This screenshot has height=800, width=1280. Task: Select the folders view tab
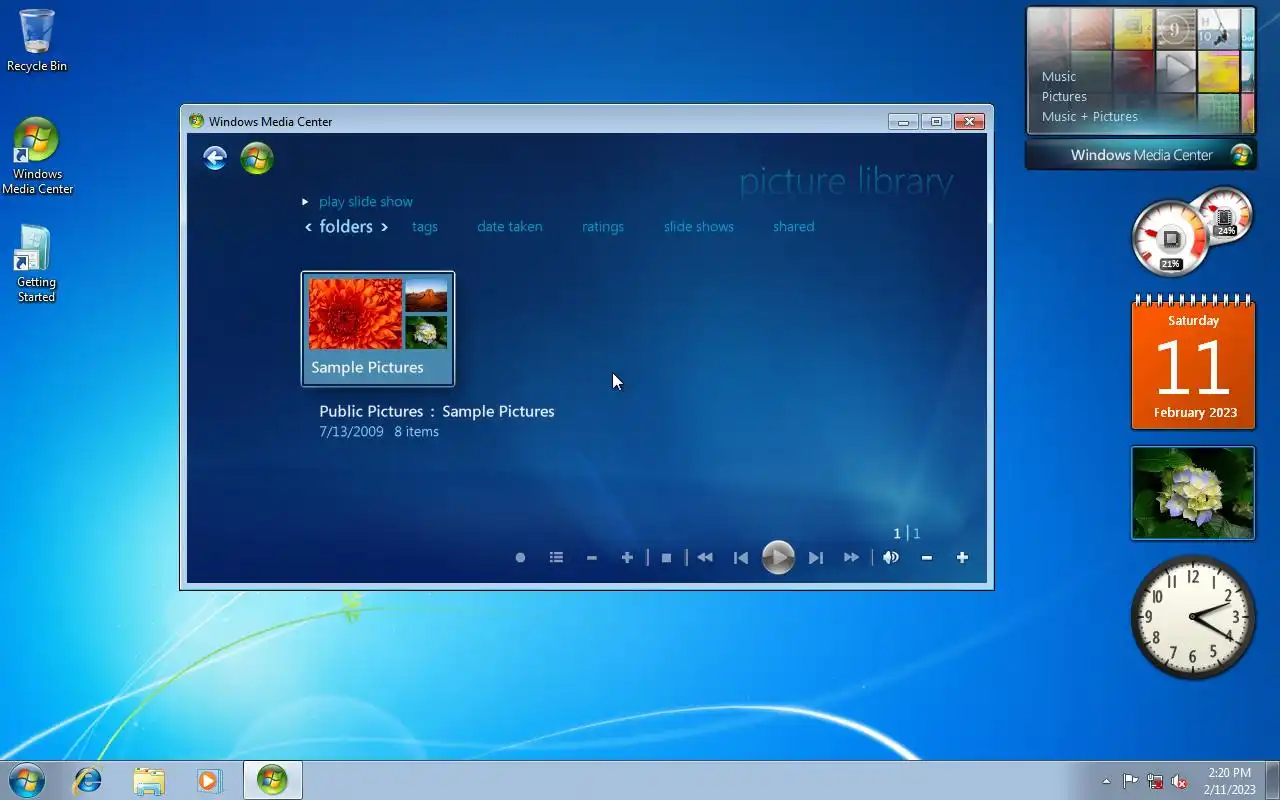[x=346, y=227]
